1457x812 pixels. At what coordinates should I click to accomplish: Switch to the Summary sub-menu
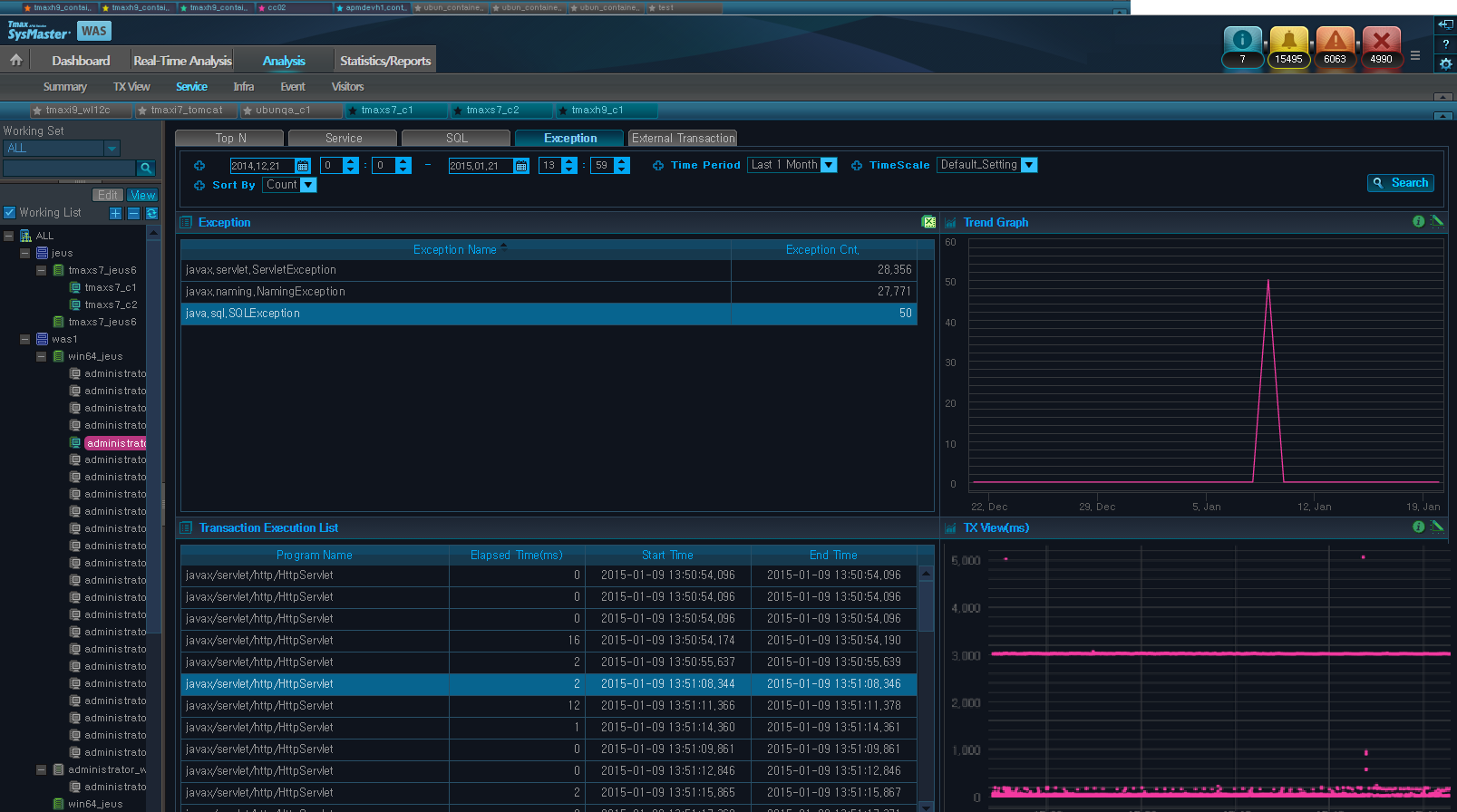[x=65, y=87]
